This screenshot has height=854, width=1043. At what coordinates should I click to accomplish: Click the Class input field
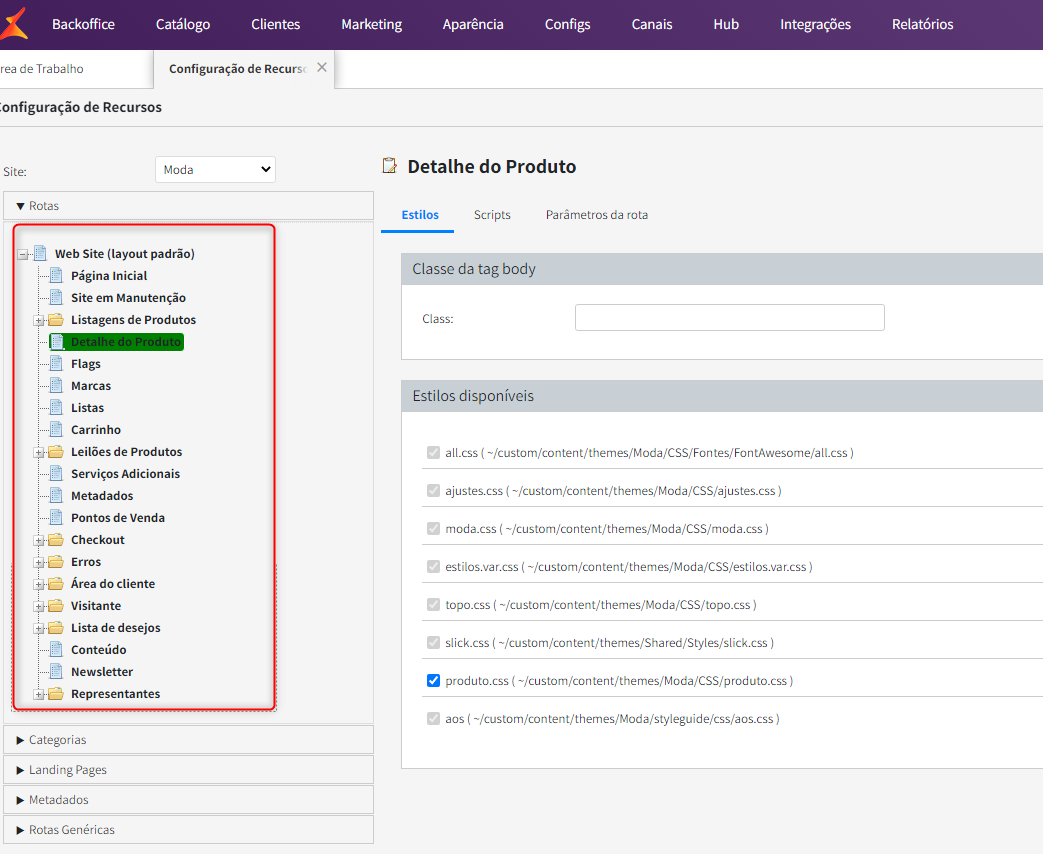pos(730,317)
